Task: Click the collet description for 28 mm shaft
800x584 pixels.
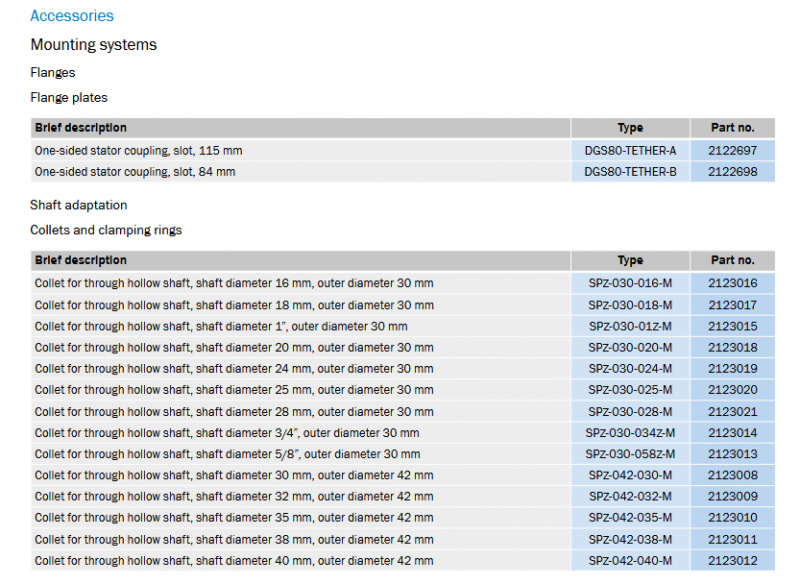Action: pos(234,412)
